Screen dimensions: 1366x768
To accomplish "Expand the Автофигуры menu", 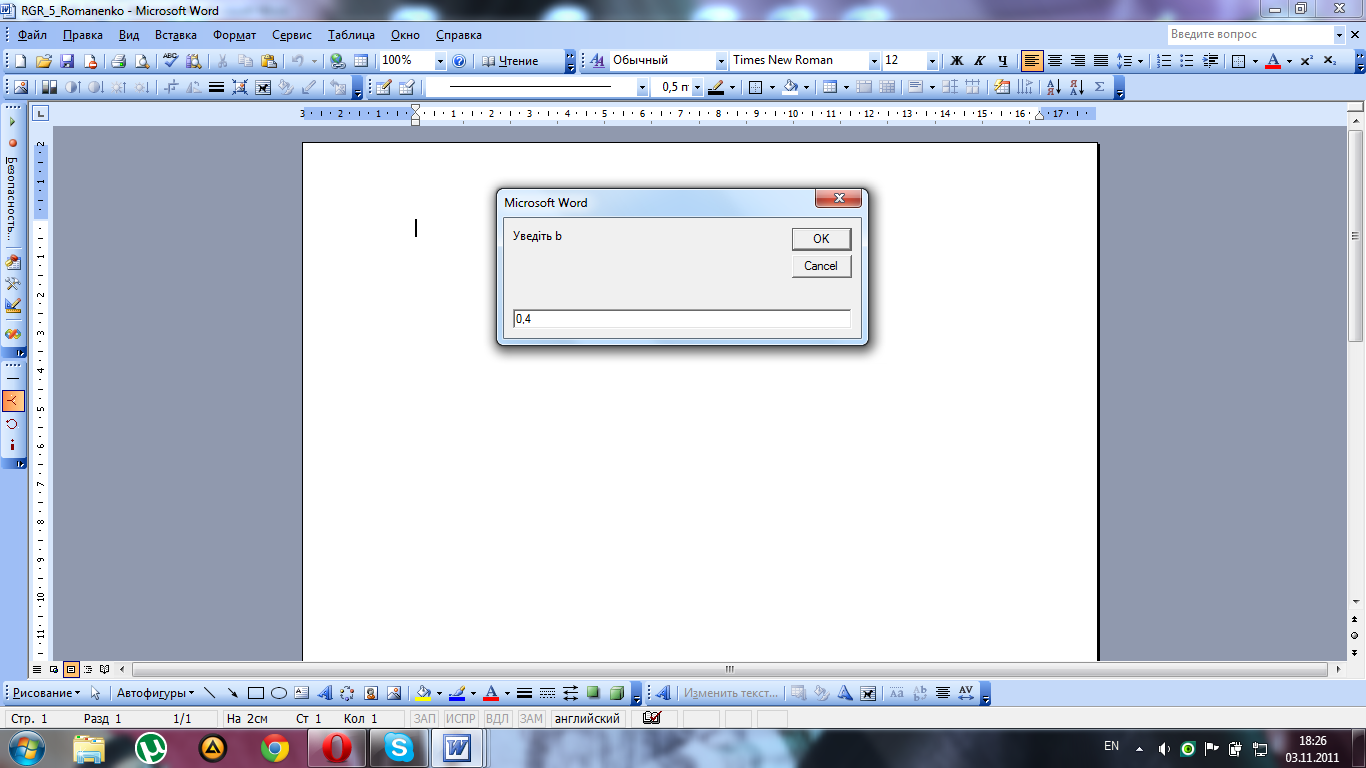I will pos(155,693).
